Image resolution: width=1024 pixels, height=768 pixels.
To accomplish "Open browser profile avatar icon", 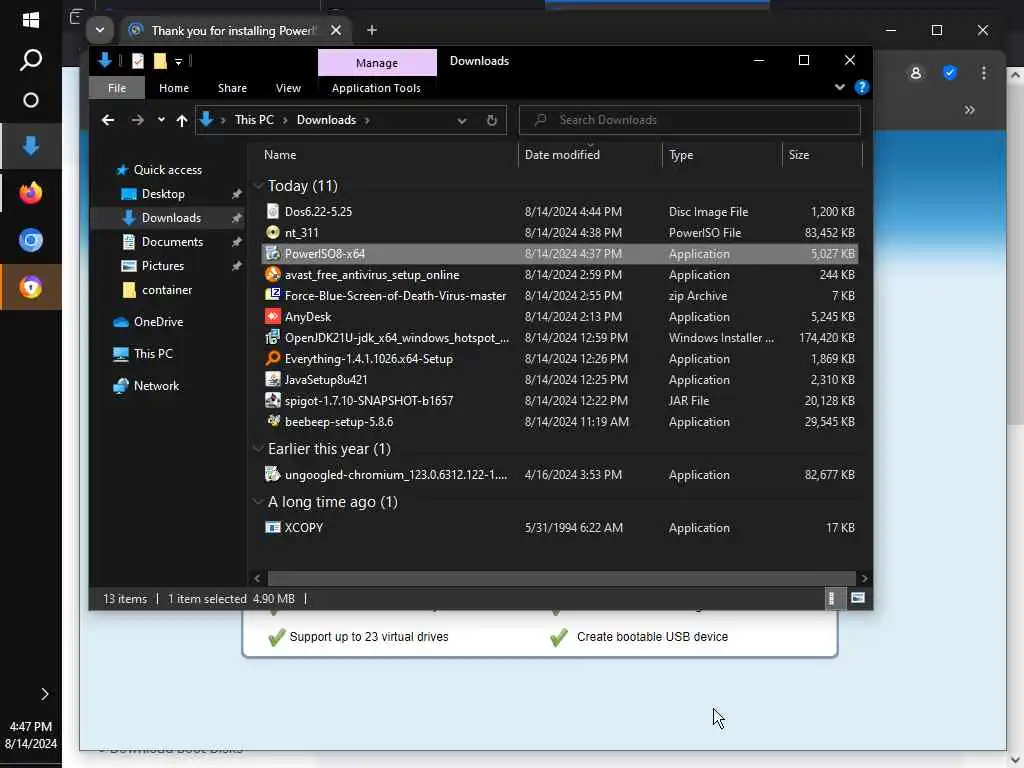I will coord(916,73).
